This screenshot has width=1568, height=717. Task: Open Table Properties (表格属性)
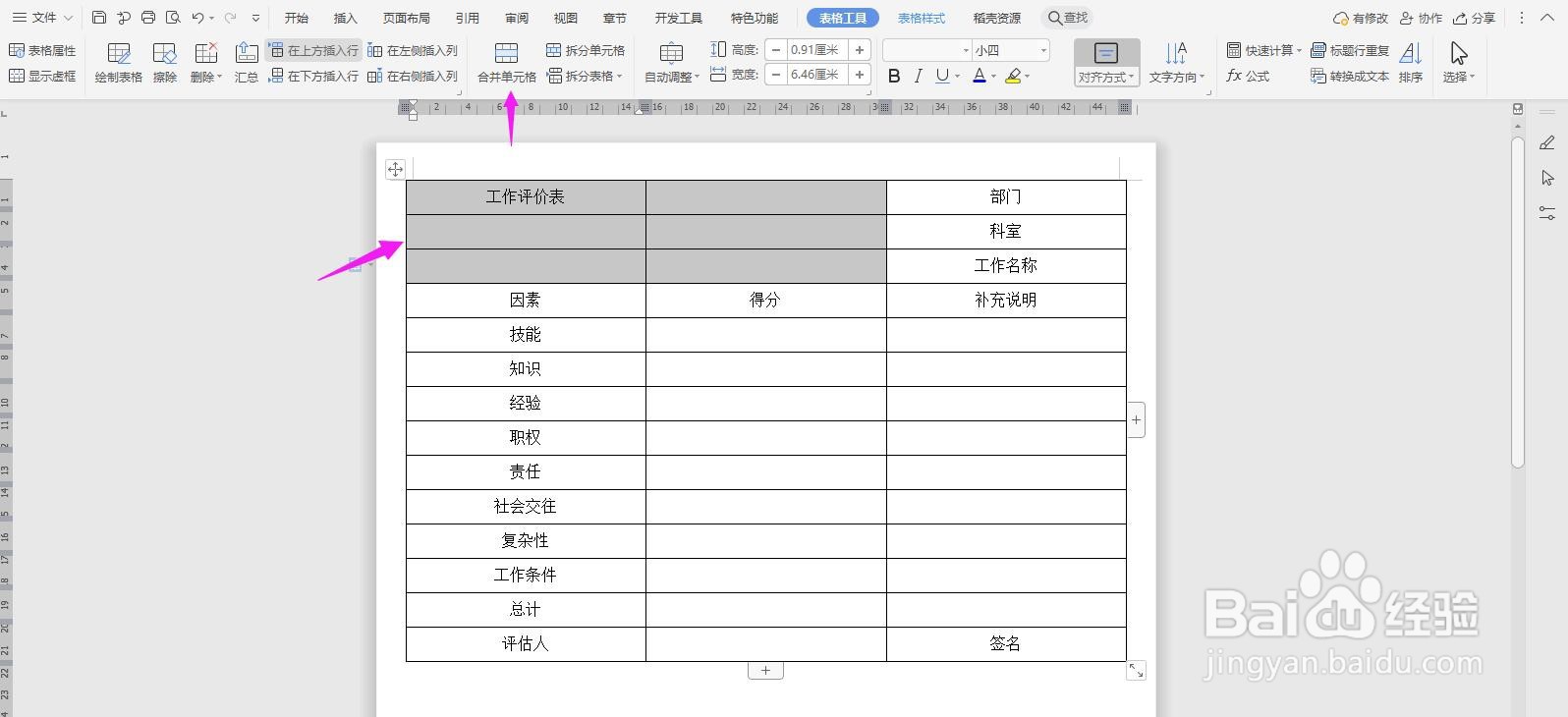pyautogui.click(x=42, y=50)
